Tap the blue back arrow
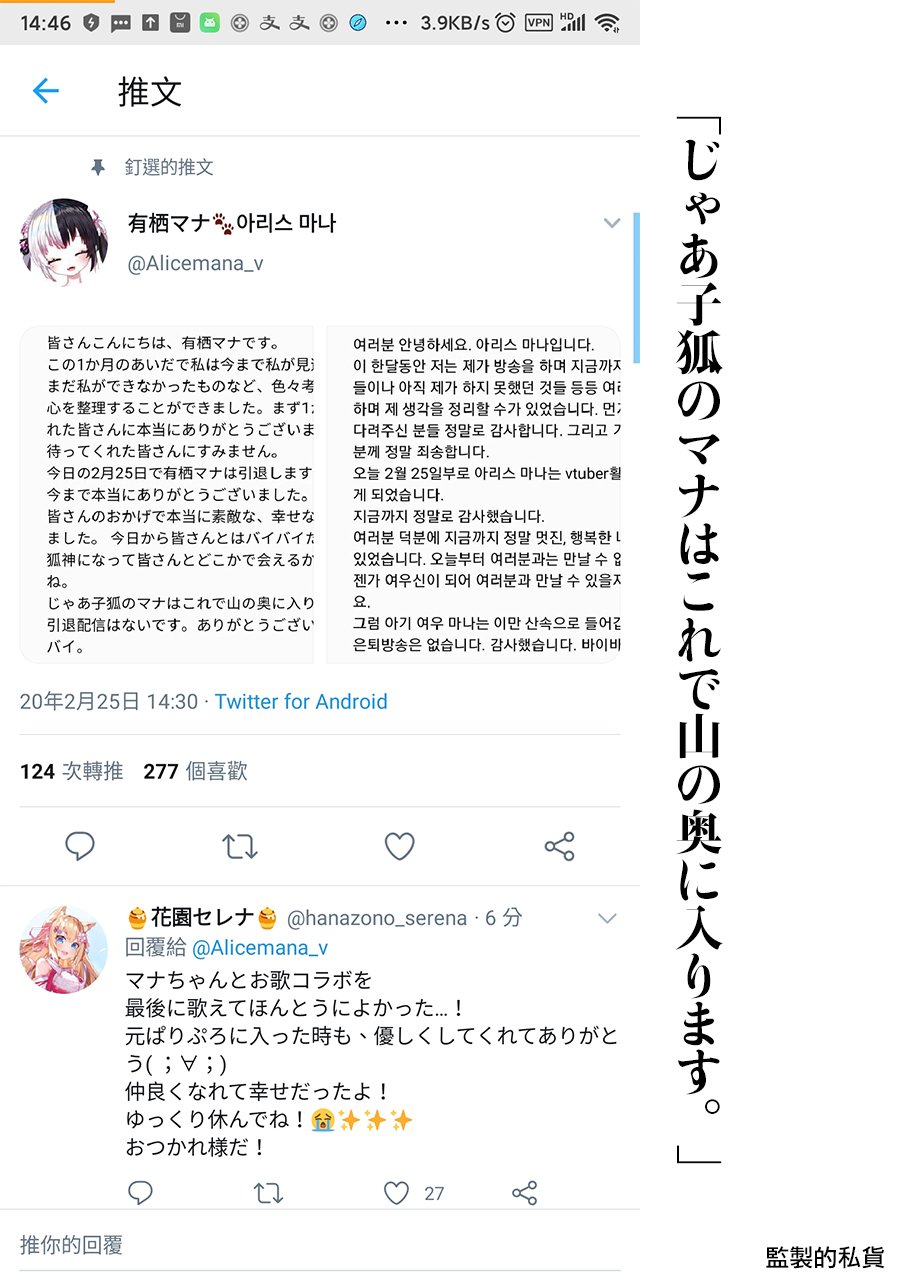Viewport: 897px width, 1280px height. point(46,92)
